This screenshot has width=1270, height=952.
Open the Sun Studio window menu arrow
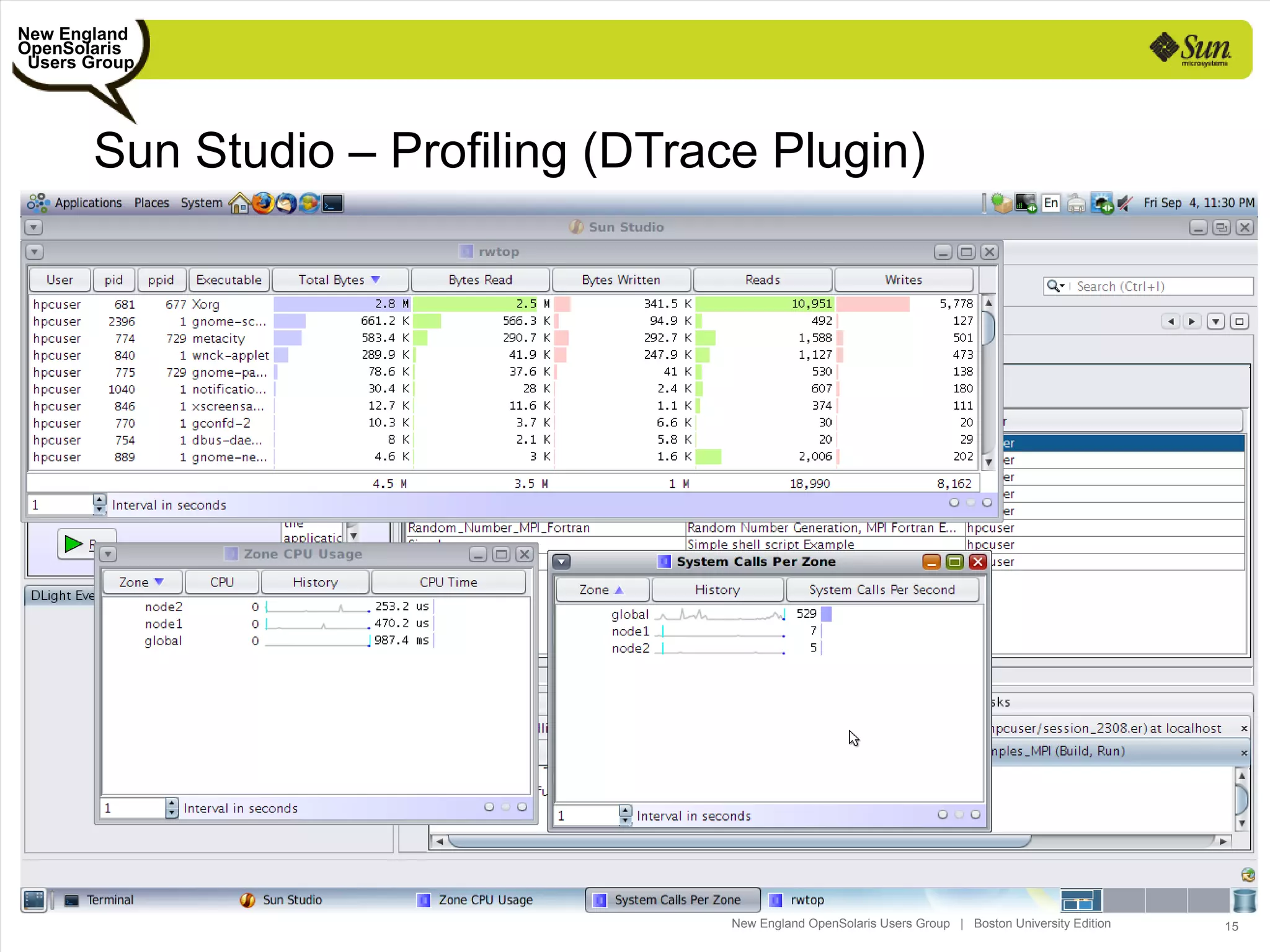33,227
